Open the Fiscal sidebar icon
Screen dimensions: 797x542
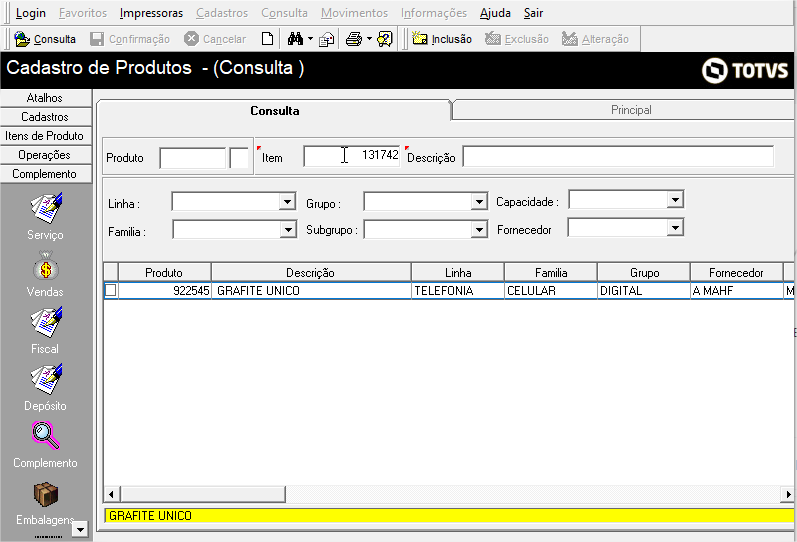click(x=46, y=322)
